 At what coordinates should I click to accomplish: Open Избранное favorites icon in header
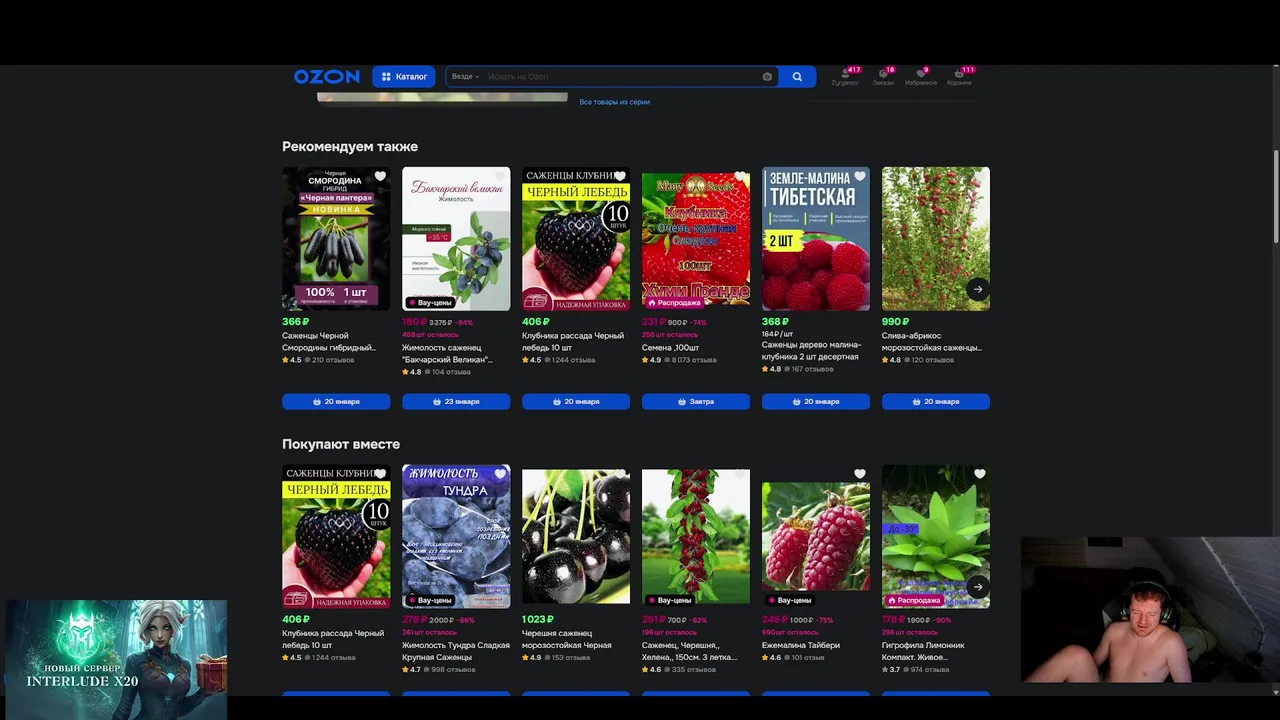(x=921, y=77)
